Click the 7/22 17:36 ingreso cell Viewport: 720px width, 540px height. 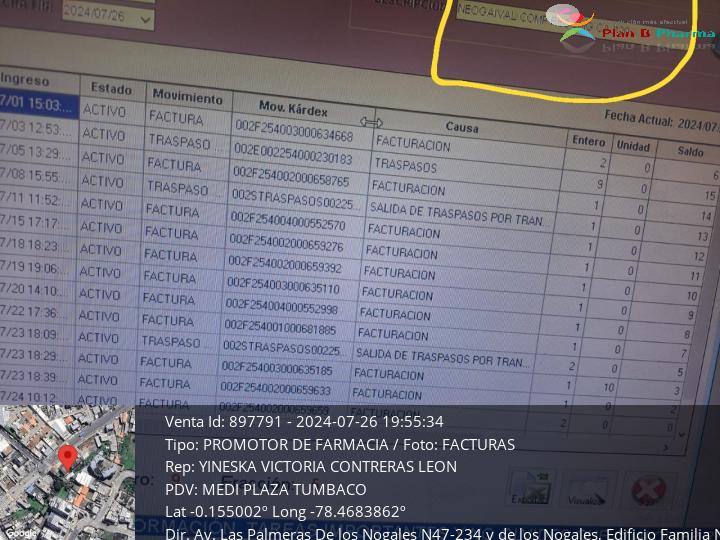click(x=34, y=311)
